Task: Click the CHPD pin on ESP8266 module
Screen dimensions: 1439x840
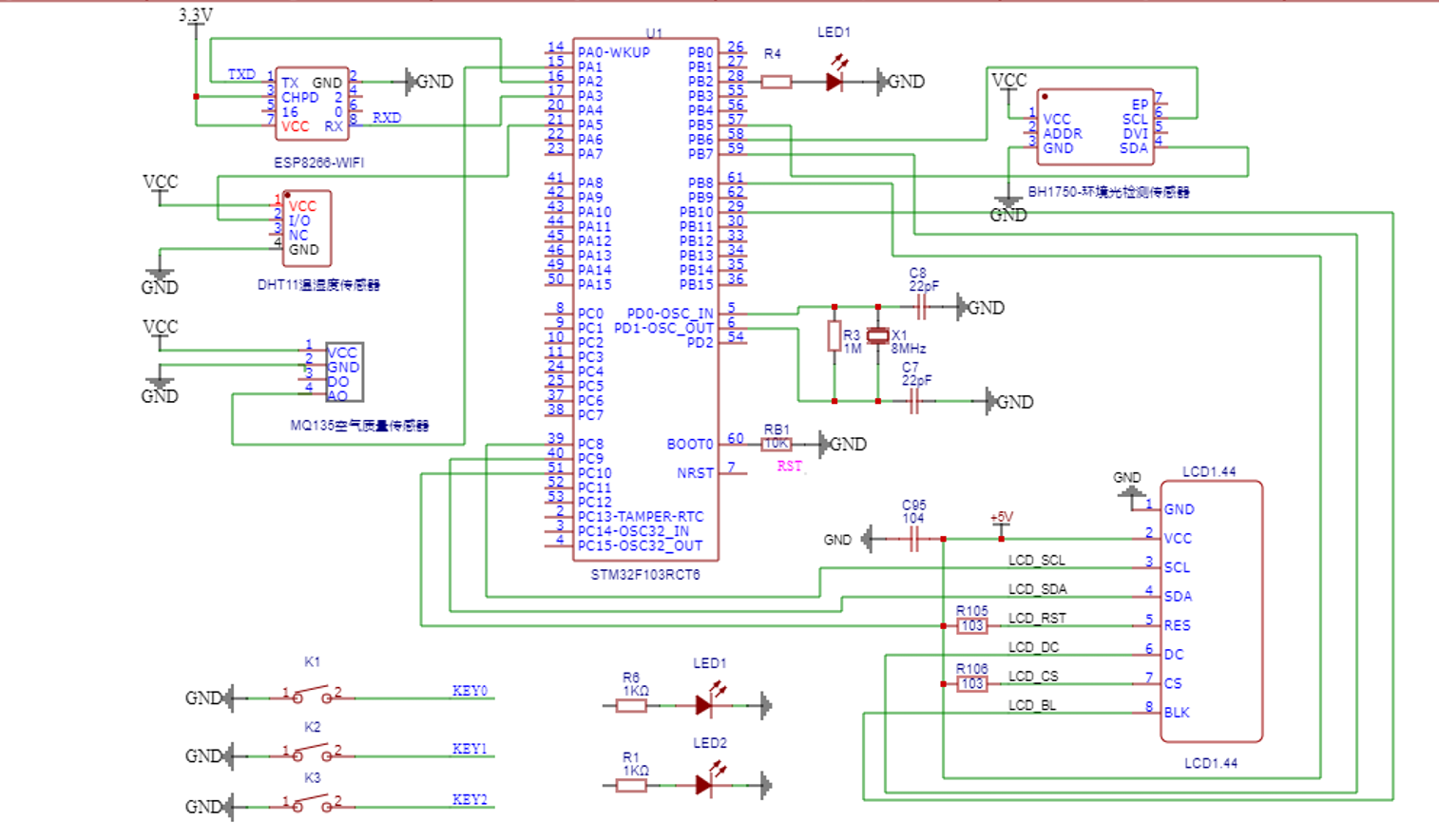Action: pyautogui.click(x=300, y=97)
